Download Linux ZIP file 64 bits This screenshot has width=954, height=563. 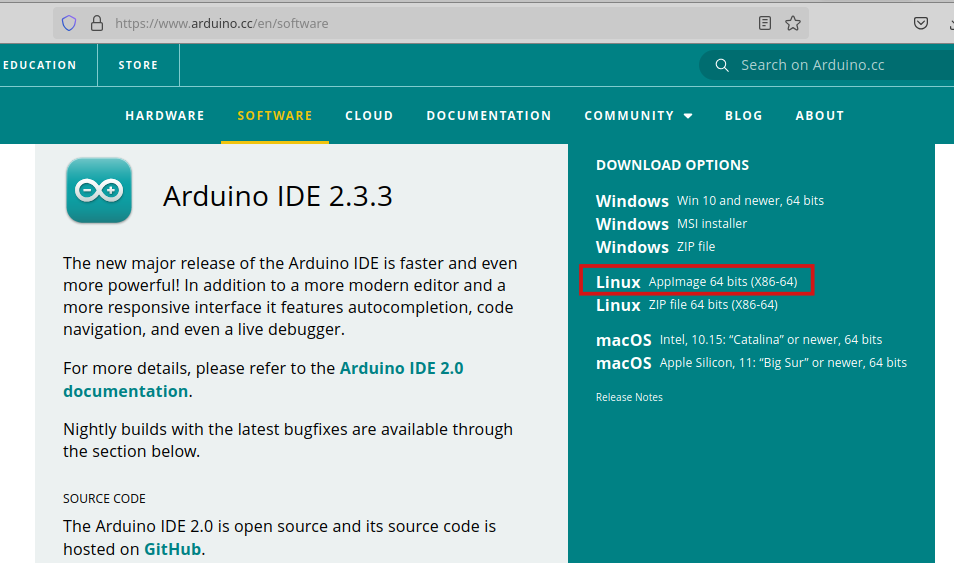pos(686,305)
